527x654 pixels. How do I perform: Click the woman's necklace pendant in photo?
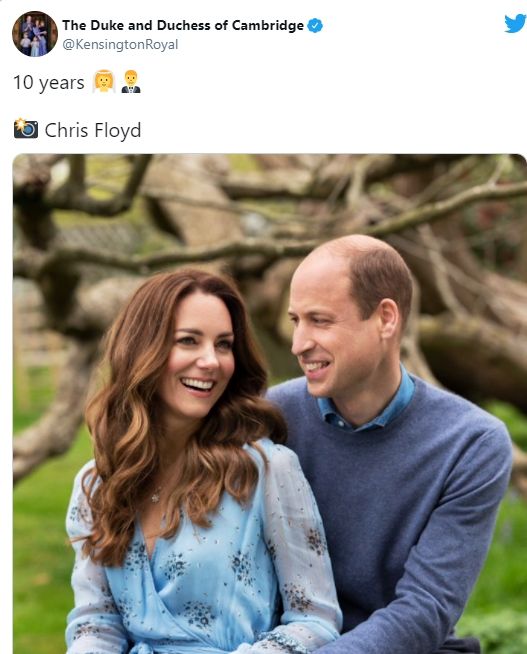[156, 496]
